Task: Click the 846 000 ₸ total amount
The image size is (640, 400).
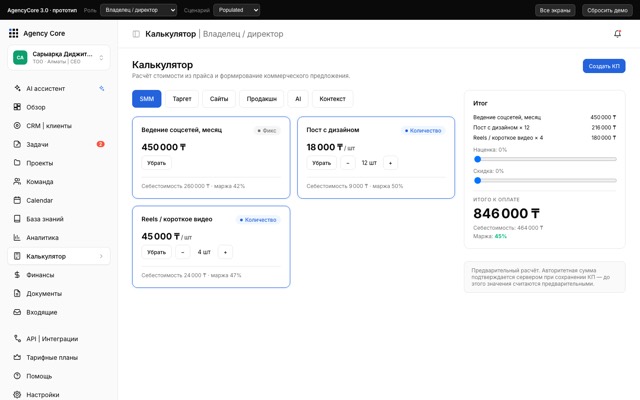Action: click(x=507, y=213)
